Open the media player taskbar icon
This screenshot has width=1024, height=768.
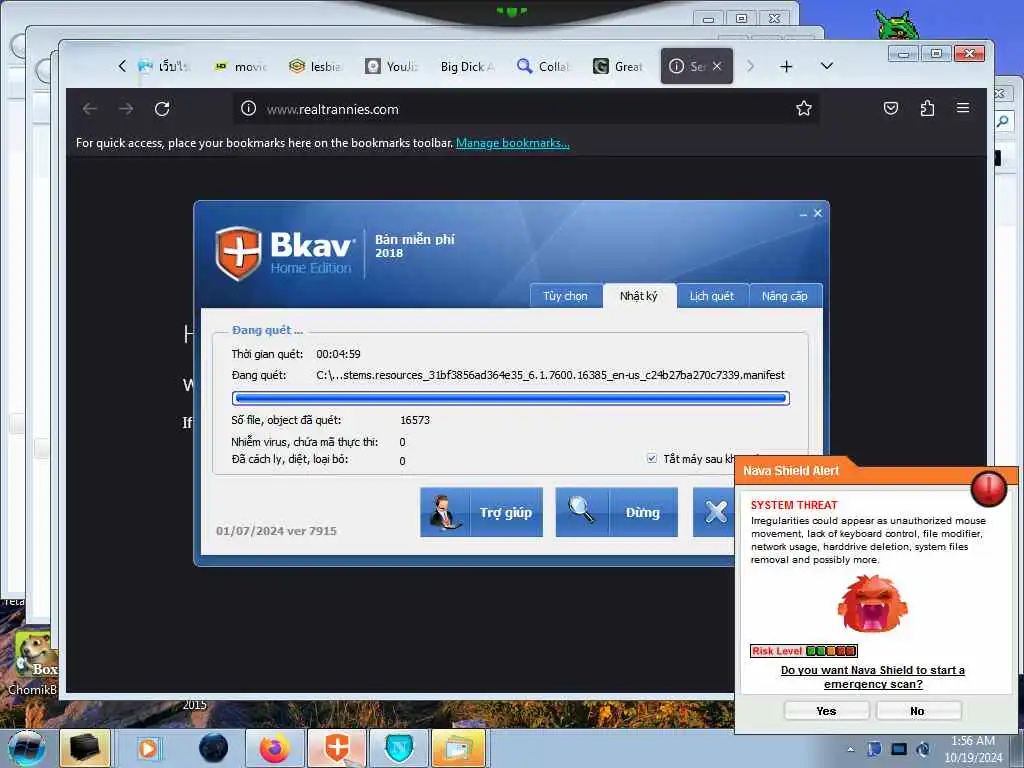click(x=149, y=748)
